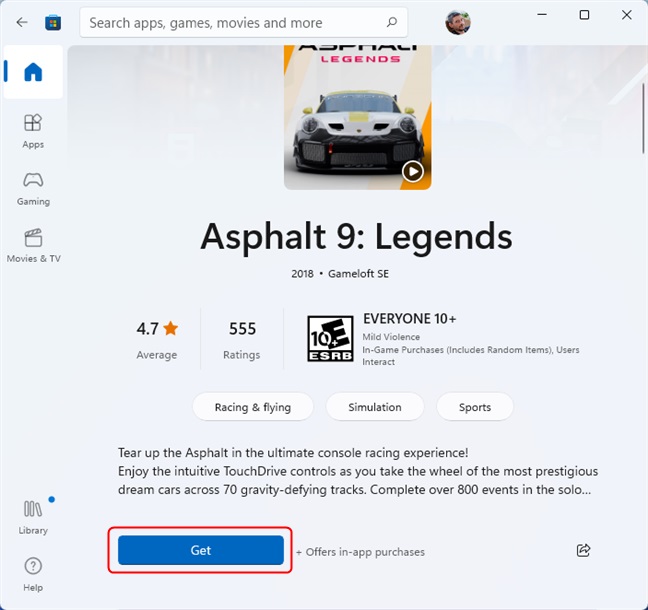Select the Racing & flying category tag

pyautogui.click(x=253, y=407)
